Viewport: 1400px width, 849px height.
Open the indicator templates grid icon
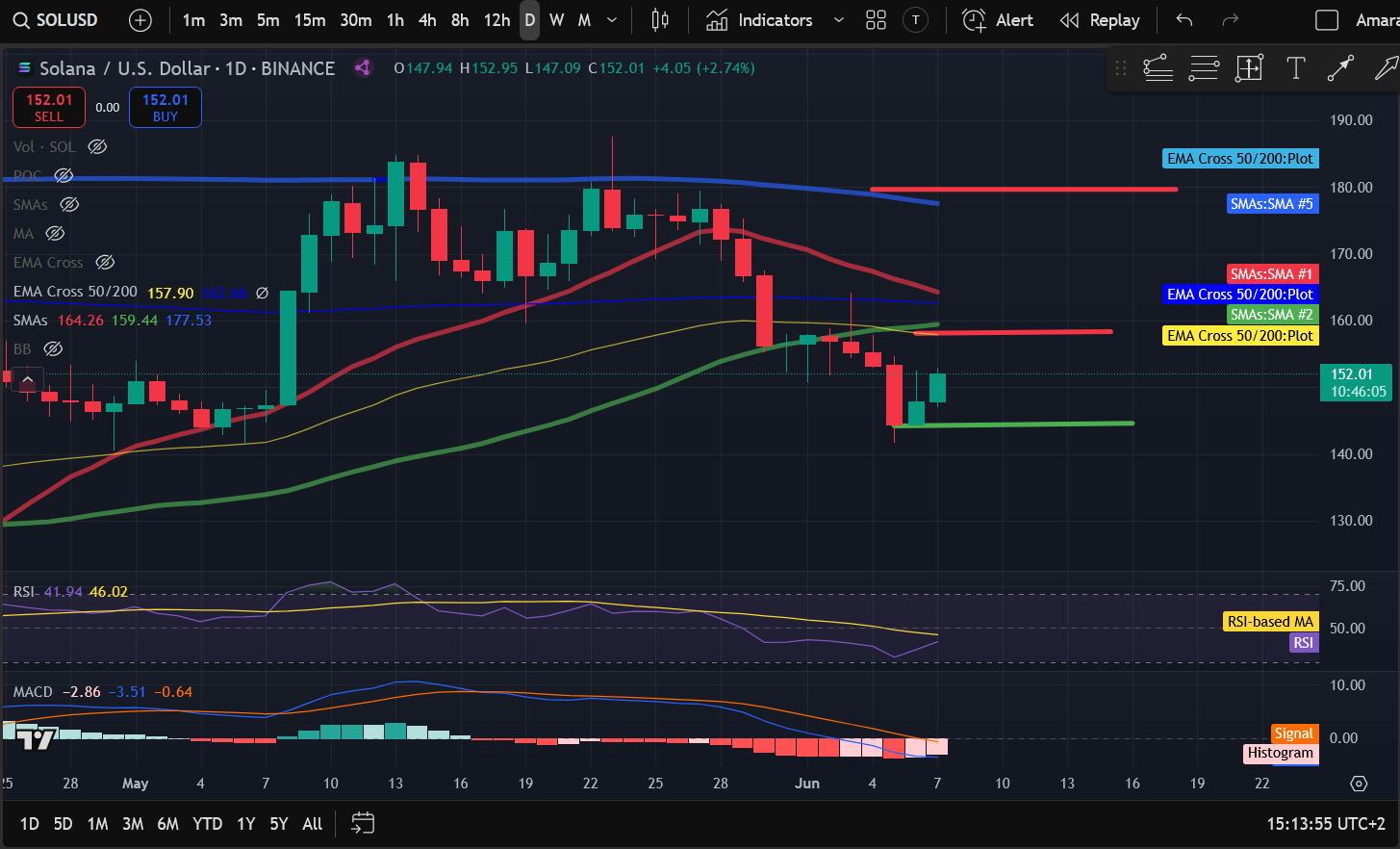876,20
